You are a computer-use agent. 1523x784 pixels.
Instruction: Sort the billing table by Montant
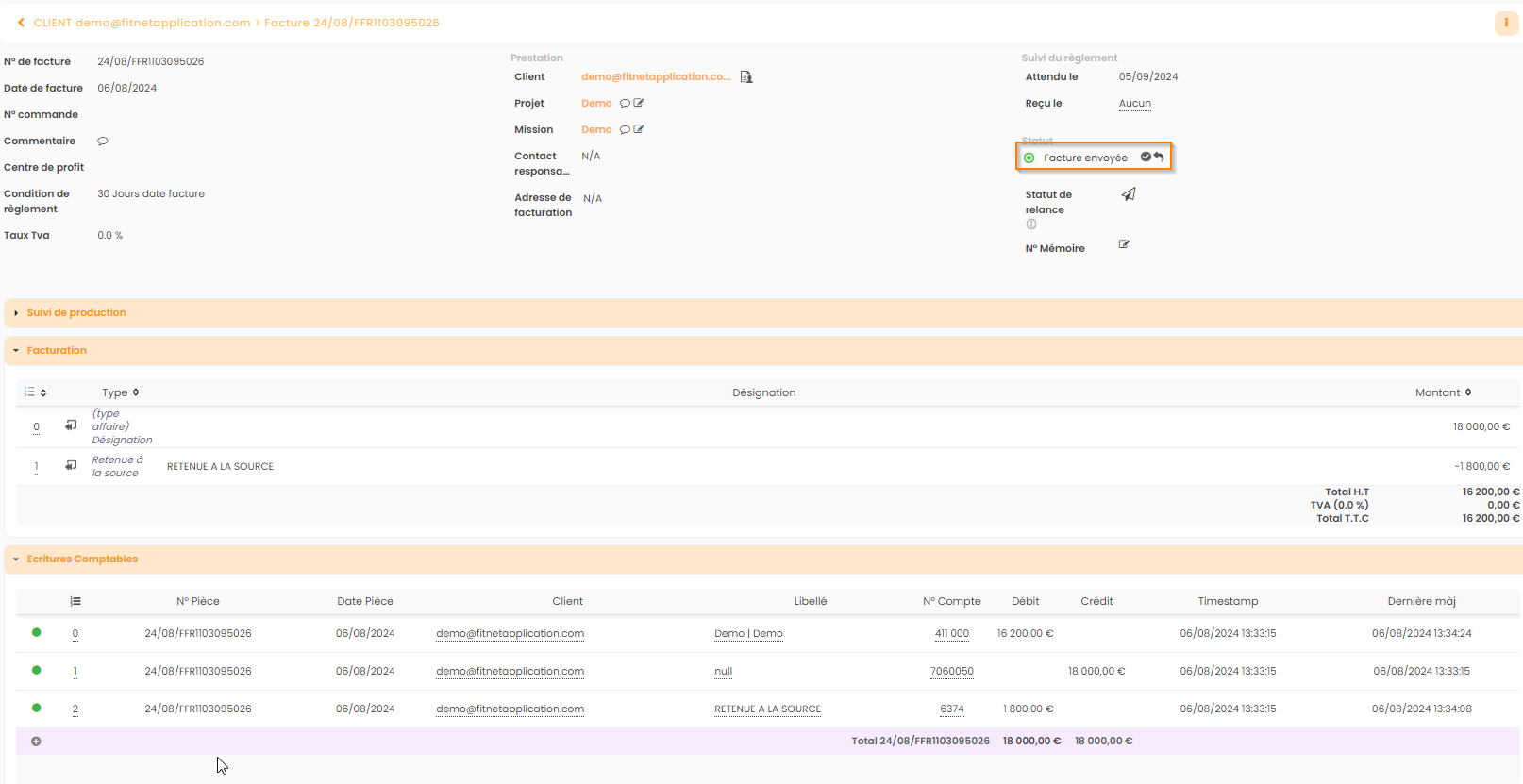1443,392
